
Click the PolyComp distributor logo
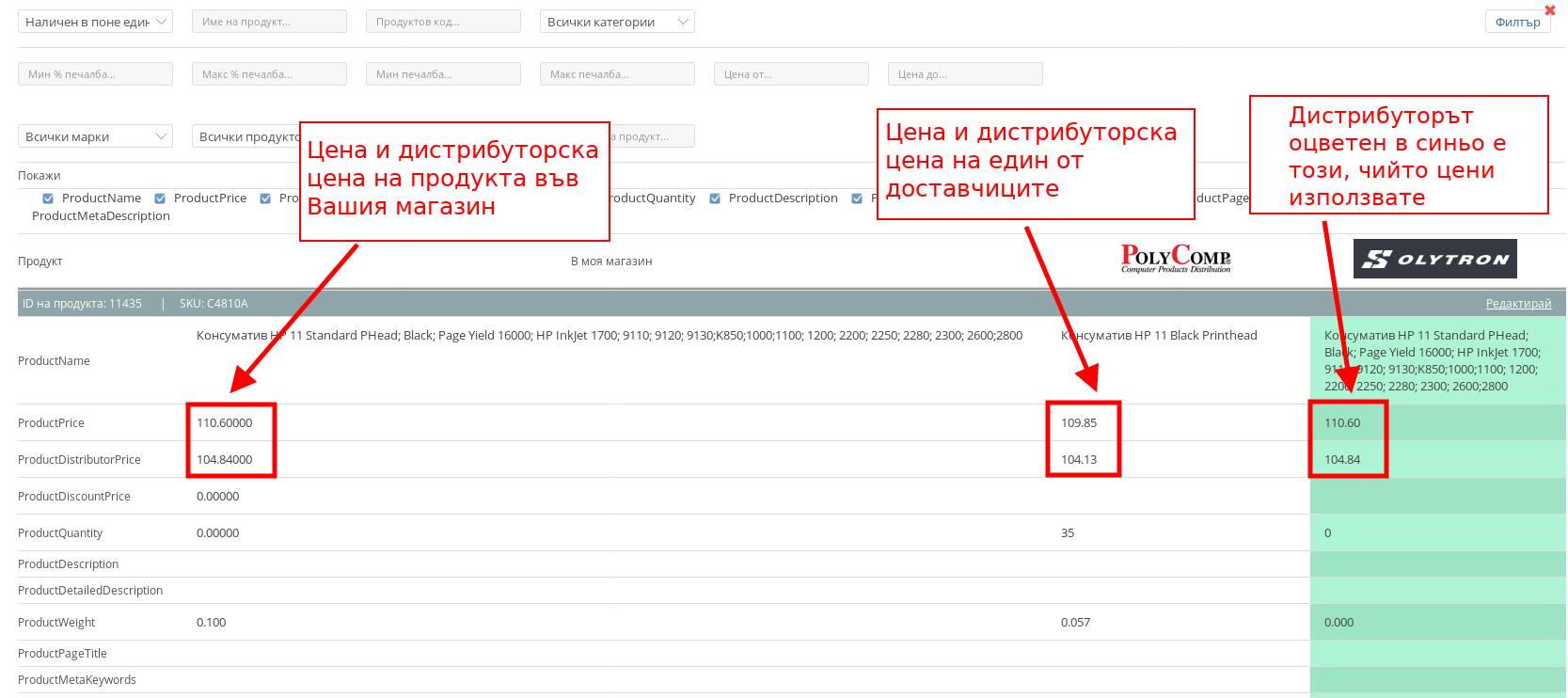coord(1175,259)
